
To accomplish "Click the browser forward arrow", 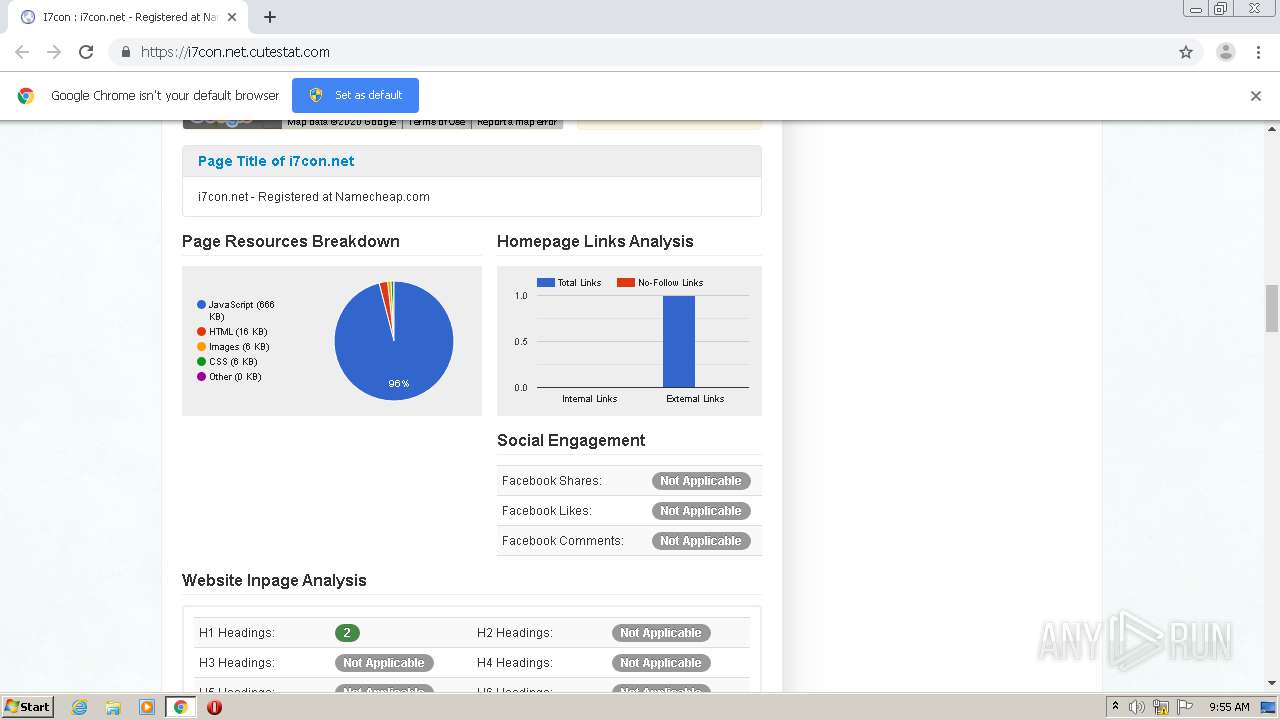I will [x=54, y=52].
